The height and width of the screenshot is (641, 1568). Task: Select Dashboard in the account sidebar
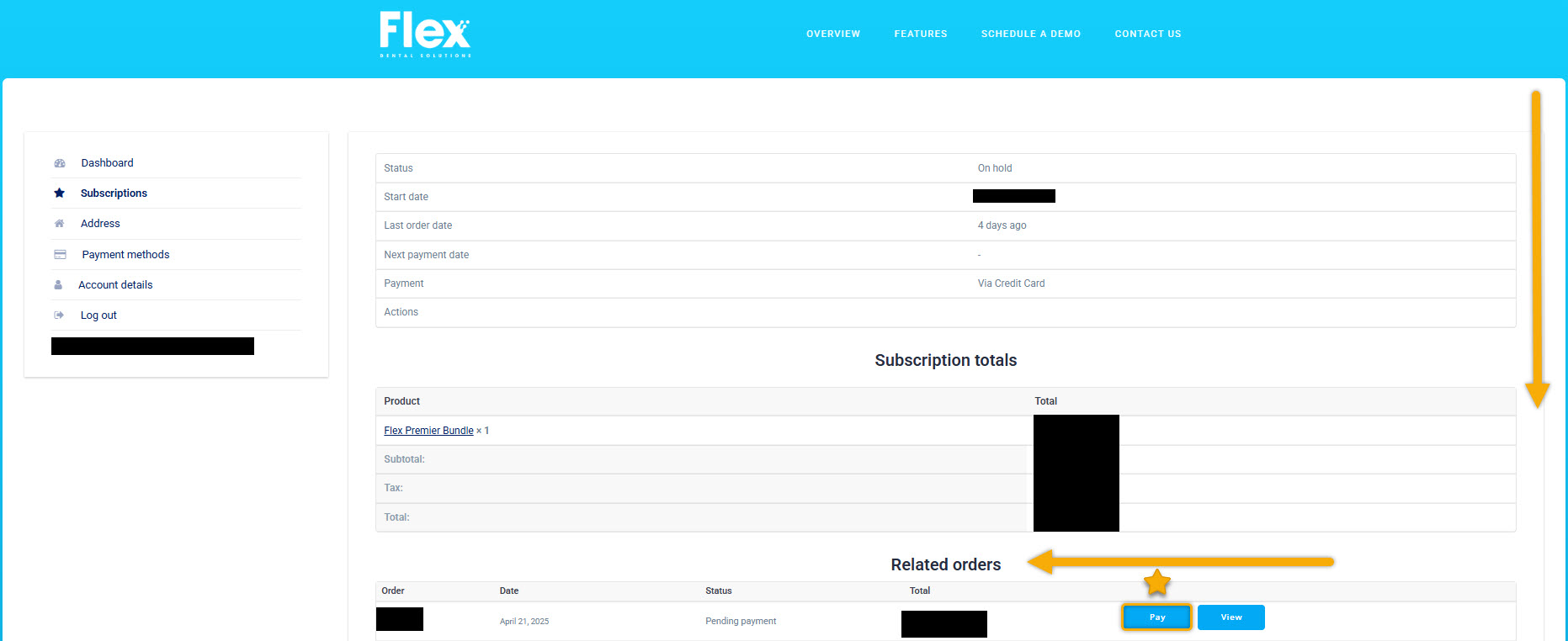(x=107, y=163)
